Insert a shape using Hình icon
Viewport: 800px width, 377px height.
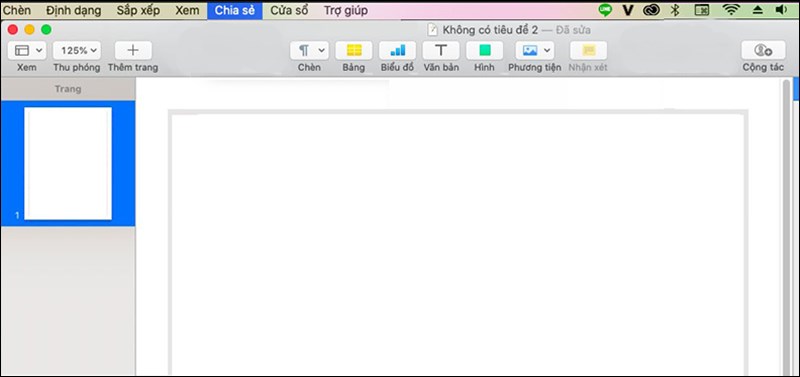click(x=485, y=51)
